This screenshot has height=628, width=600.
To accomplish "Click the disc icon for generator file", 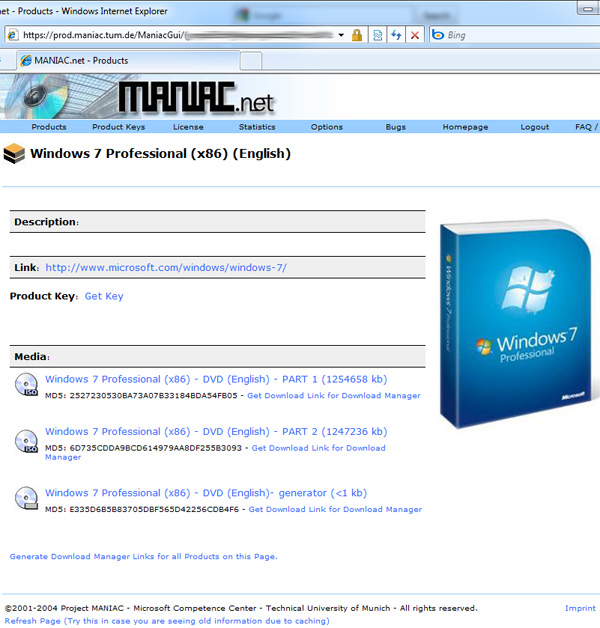I will (26, 498).
